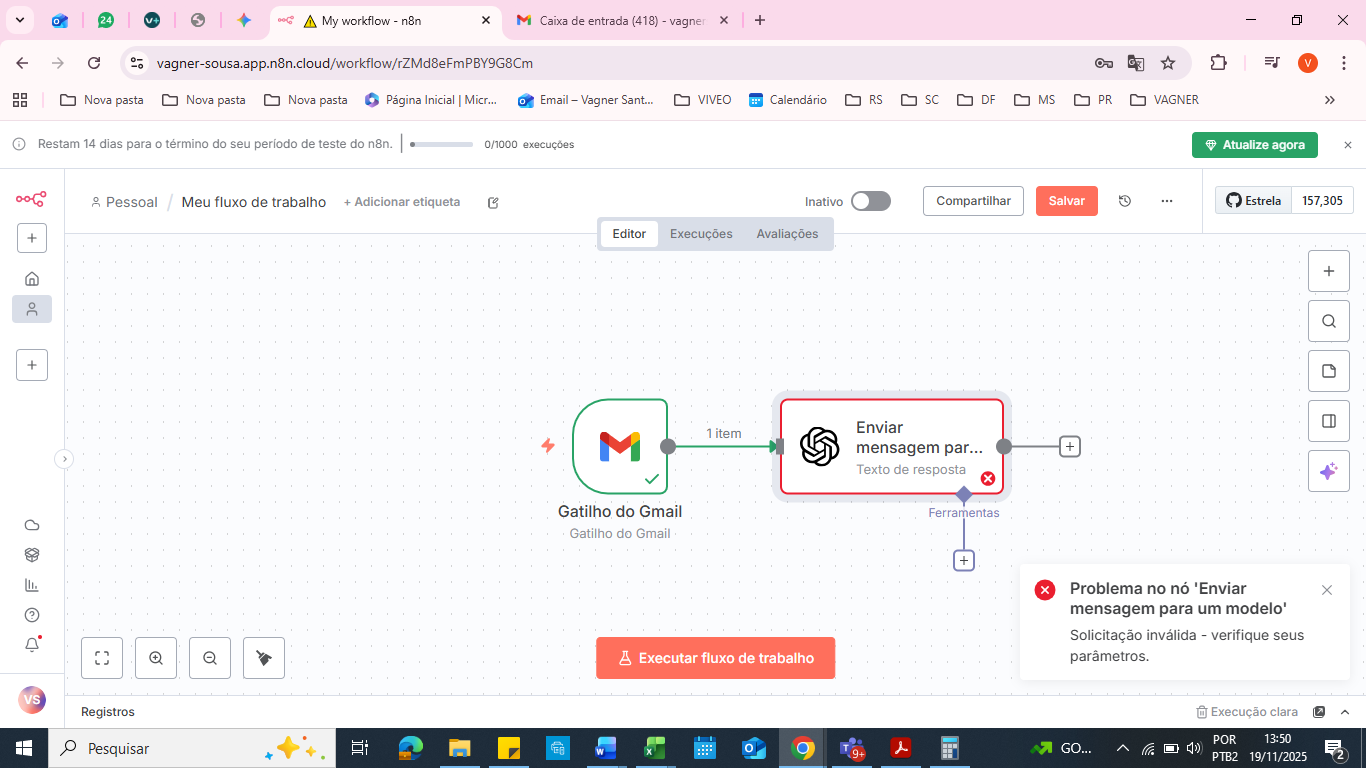The image size is (1366, 768).
Task: Open Chrome's Google Translate icon
Action: click(1136, 63)
